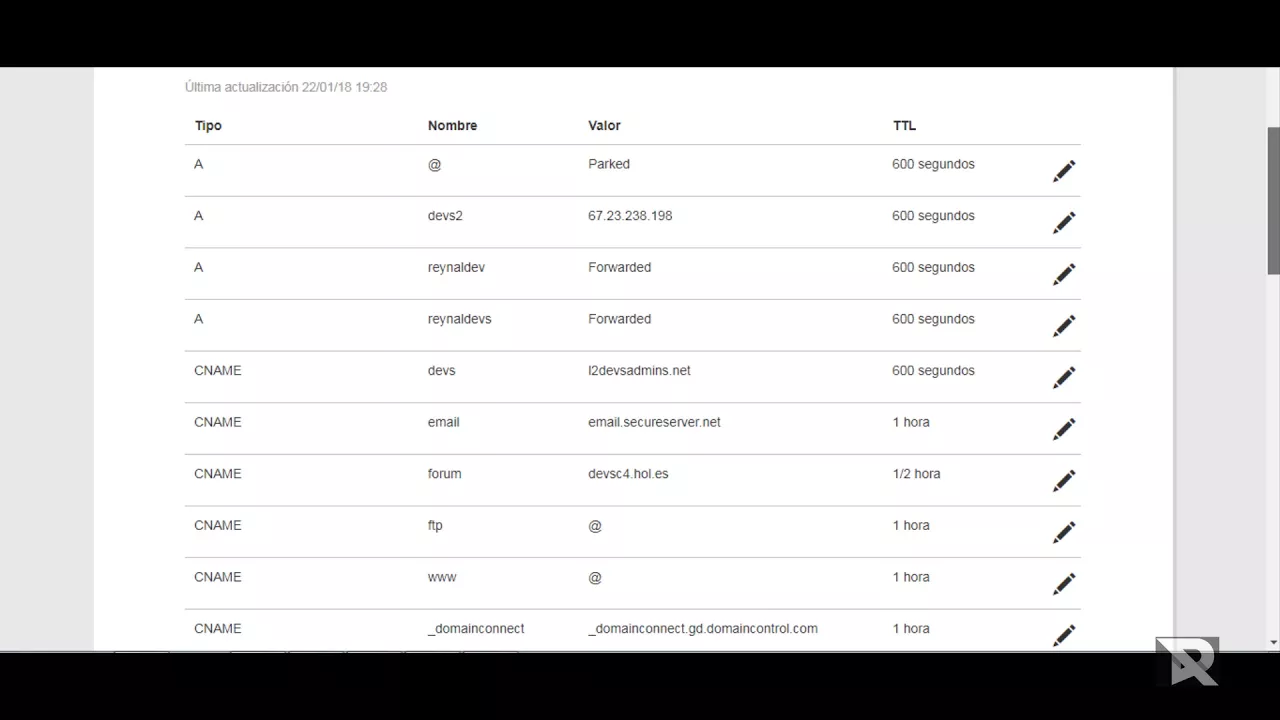Sort by the Tipo column header
The image size is (1280, 720).
[x=208, y=126]
